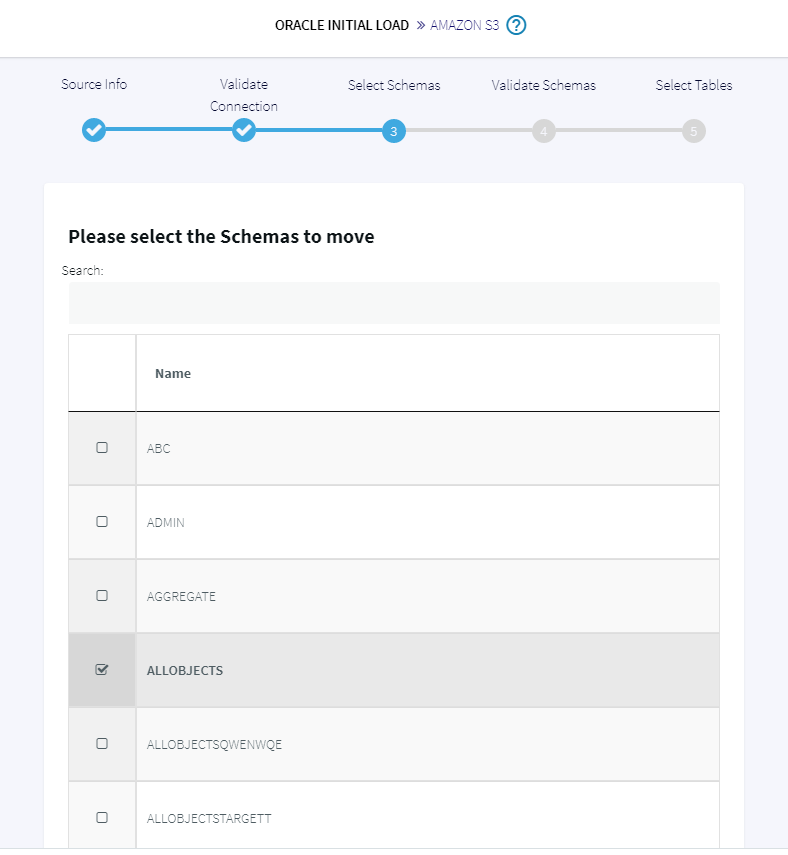The image size is (788, 855).
Task: Tick the AGGREGATE schema checkbox
Action: pyautogui.click(x=102, y=595)
